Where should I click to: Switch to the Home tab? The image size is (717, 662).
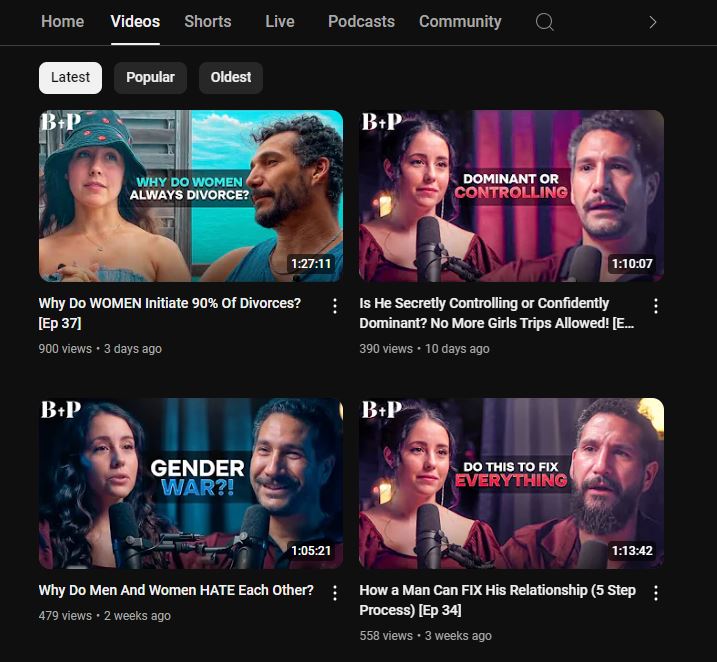click(x=62, y=22)
